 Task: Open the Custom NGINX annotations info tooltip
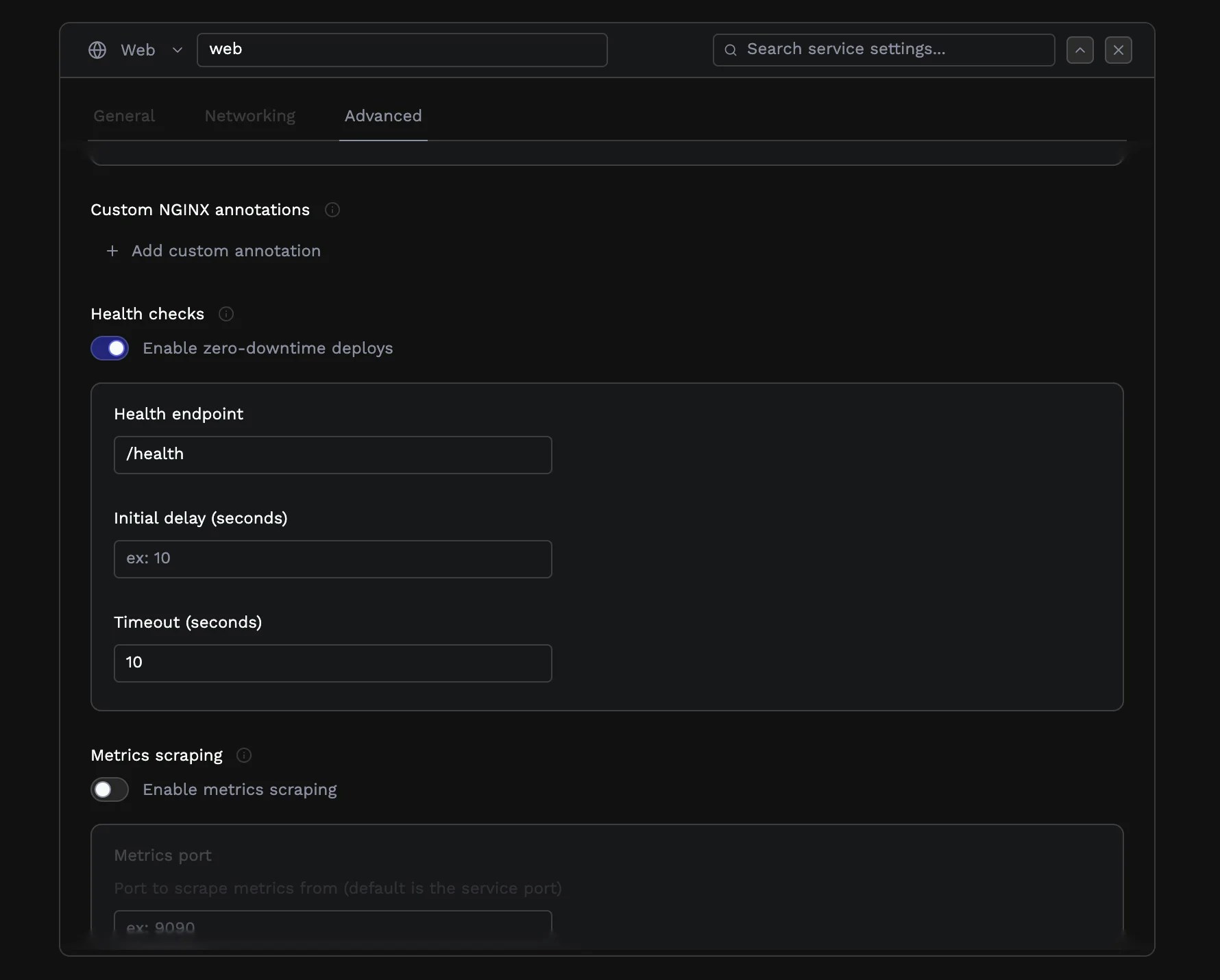(332, 210)
